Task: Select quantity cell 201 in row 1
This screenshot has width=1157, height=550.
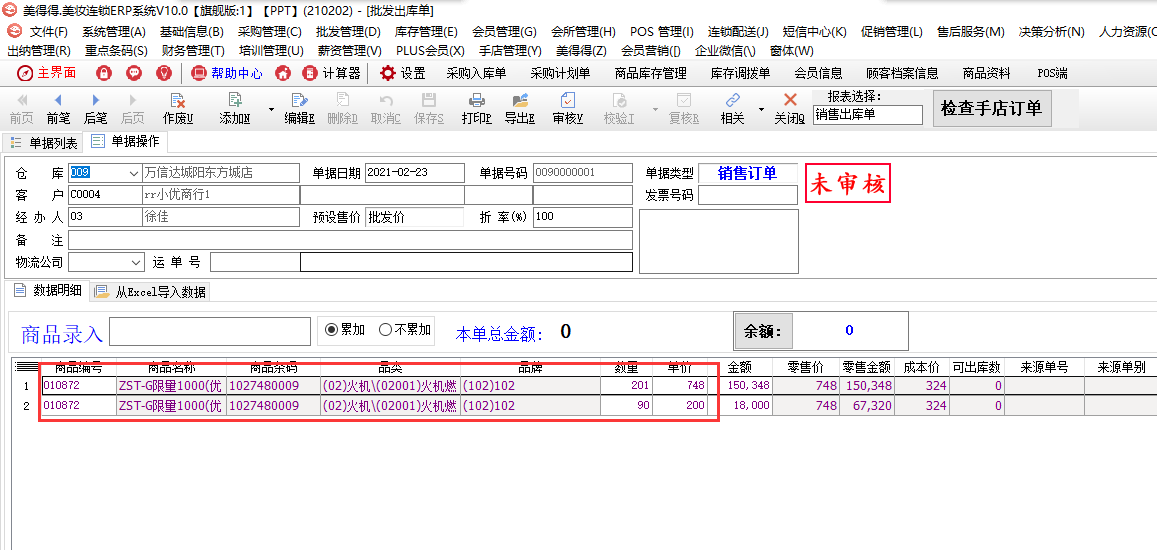Action: click(x=626, y=385)
